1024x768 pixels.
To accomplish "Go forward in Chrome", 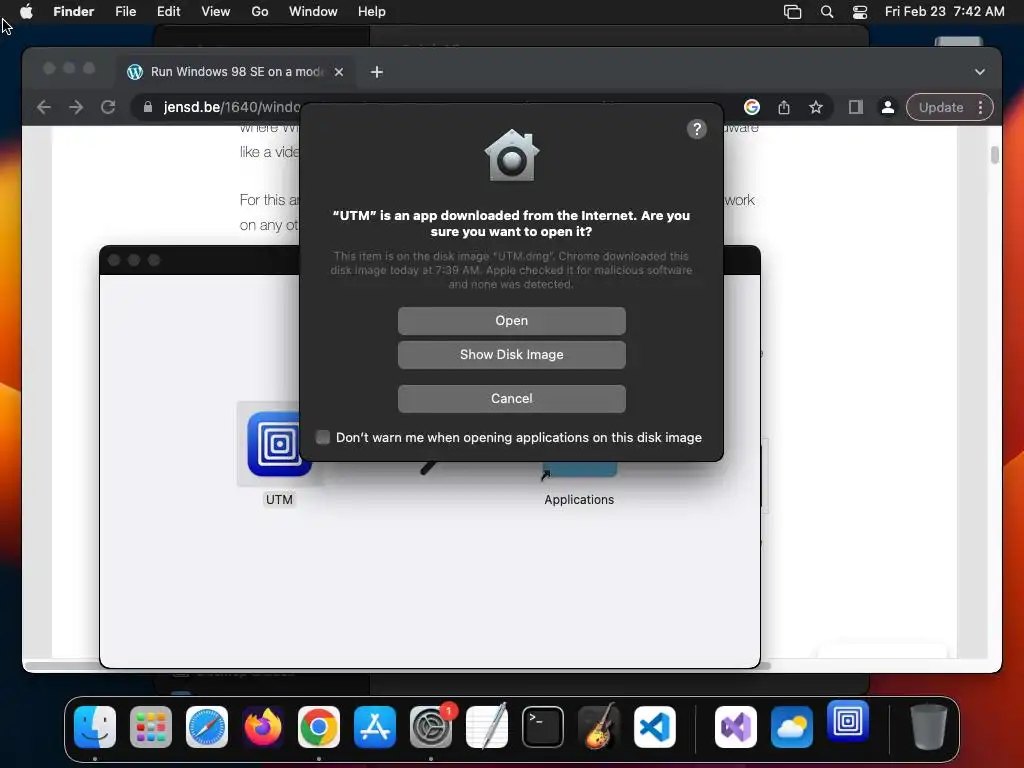I will 76,107.
